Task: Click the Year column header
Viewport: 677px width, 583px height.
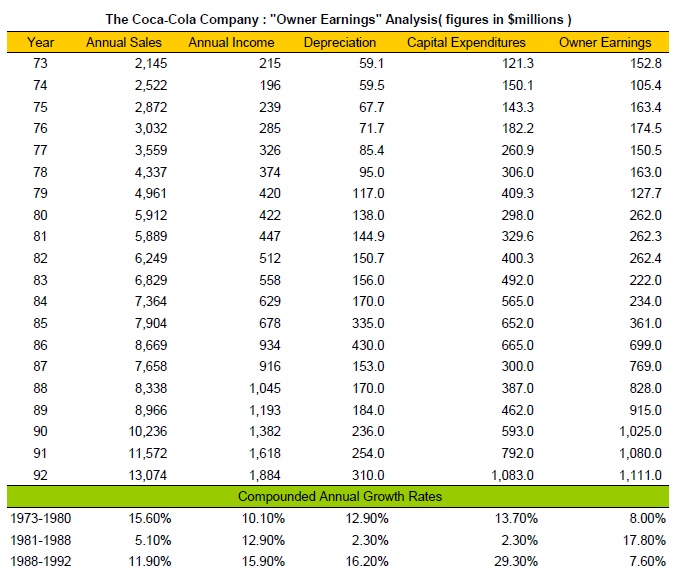Action: click(x=40, y=42)
